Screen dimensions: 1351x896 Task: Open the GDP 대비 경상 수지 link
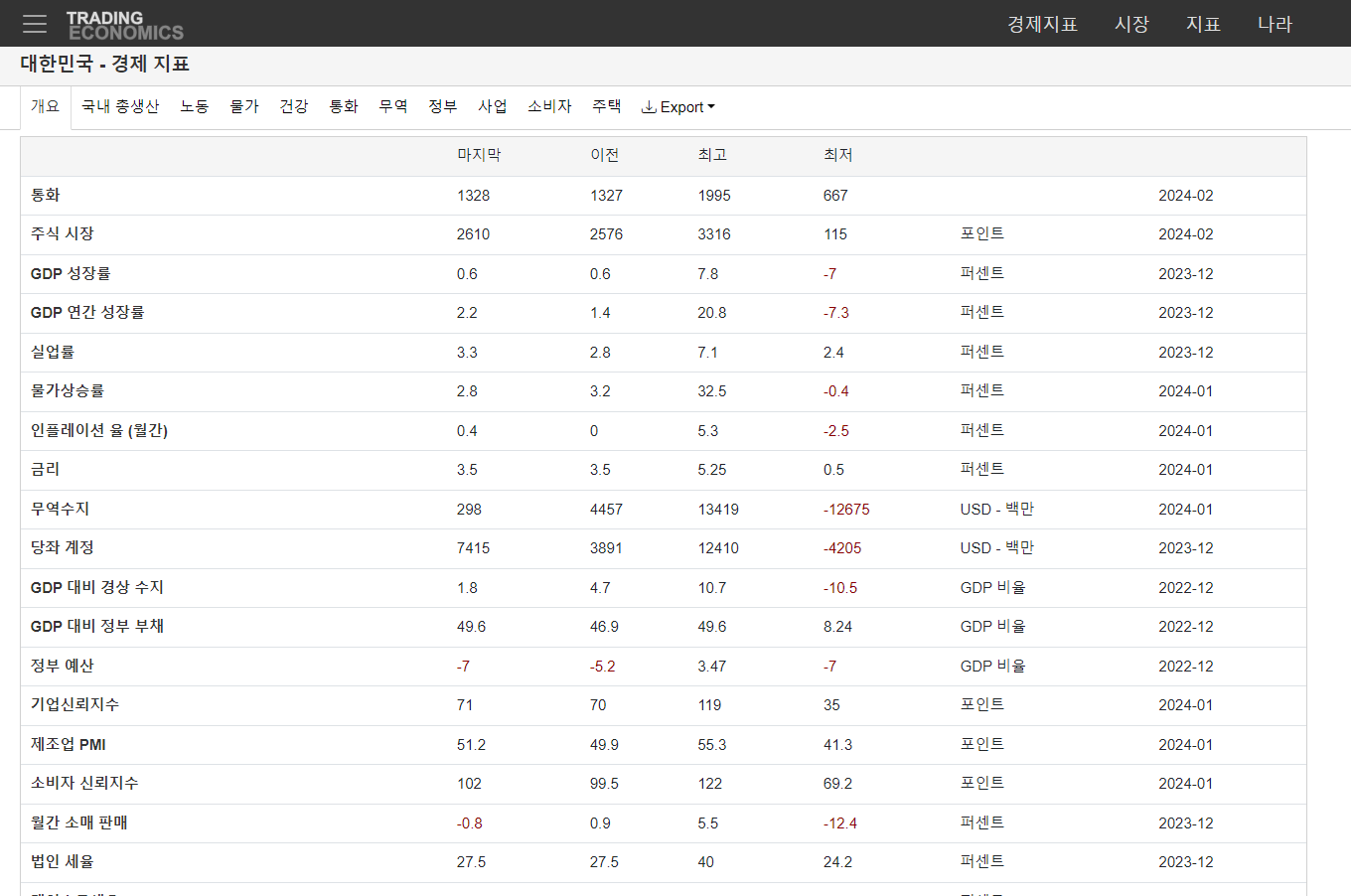coord(97,587)
